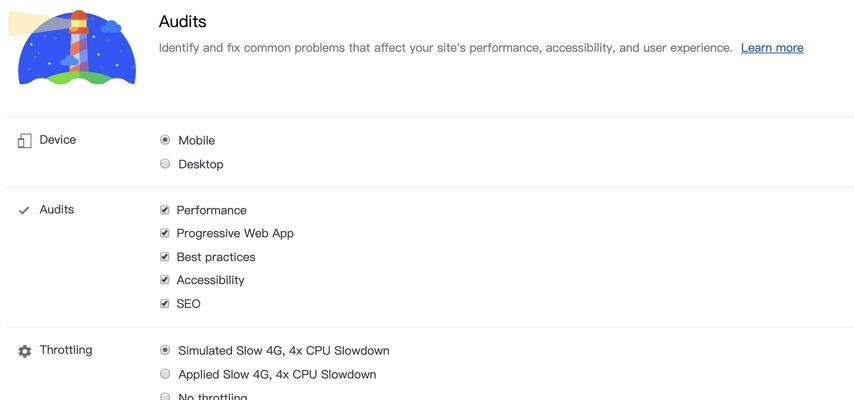Viewport: 854px width, 400px height.
Task: Click the audits description text
Action: pyautogui.click(x=446, y=48)
